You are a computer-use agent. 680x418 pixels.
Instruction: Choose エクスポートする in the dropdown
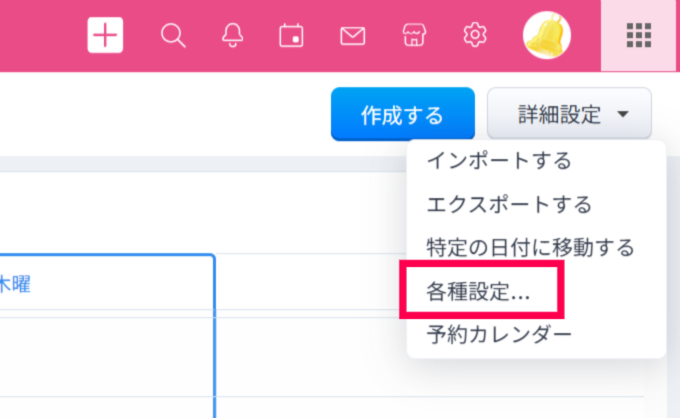509,204
